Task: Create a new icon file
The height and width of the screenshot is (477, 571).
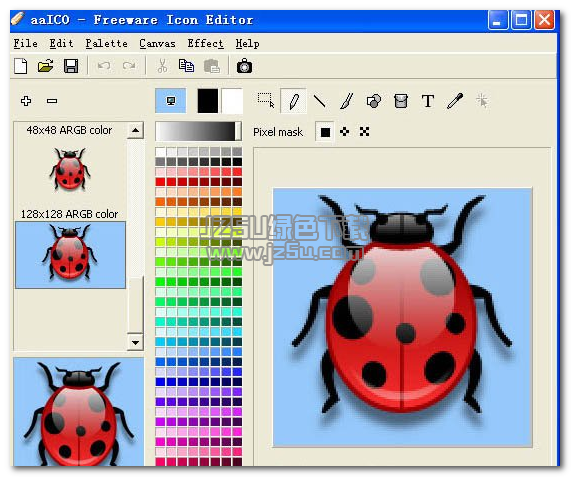Action: (x=21, y=66)
